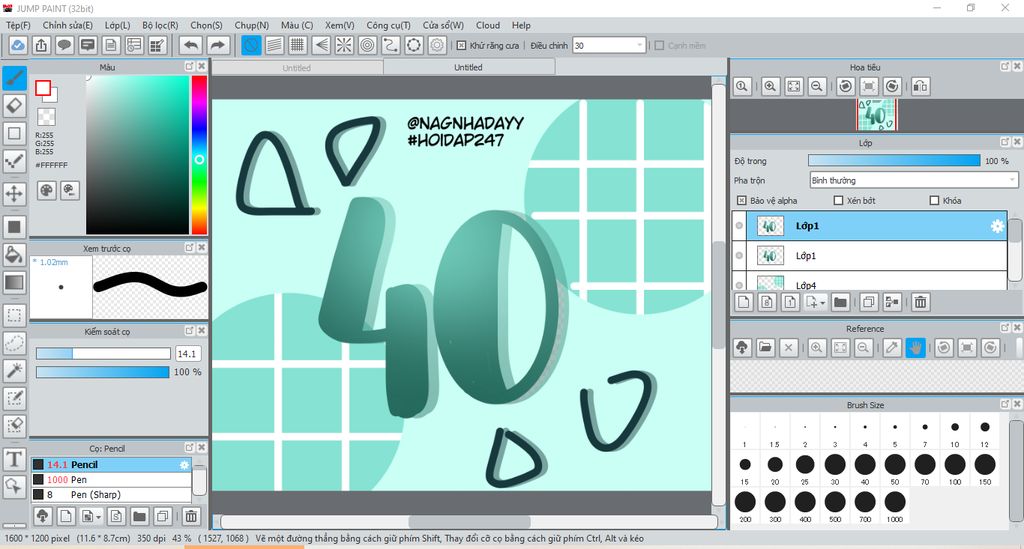The image size is (1024, 549).
Task: Select the 1000 Pen brush
Action: click(112, 480)
